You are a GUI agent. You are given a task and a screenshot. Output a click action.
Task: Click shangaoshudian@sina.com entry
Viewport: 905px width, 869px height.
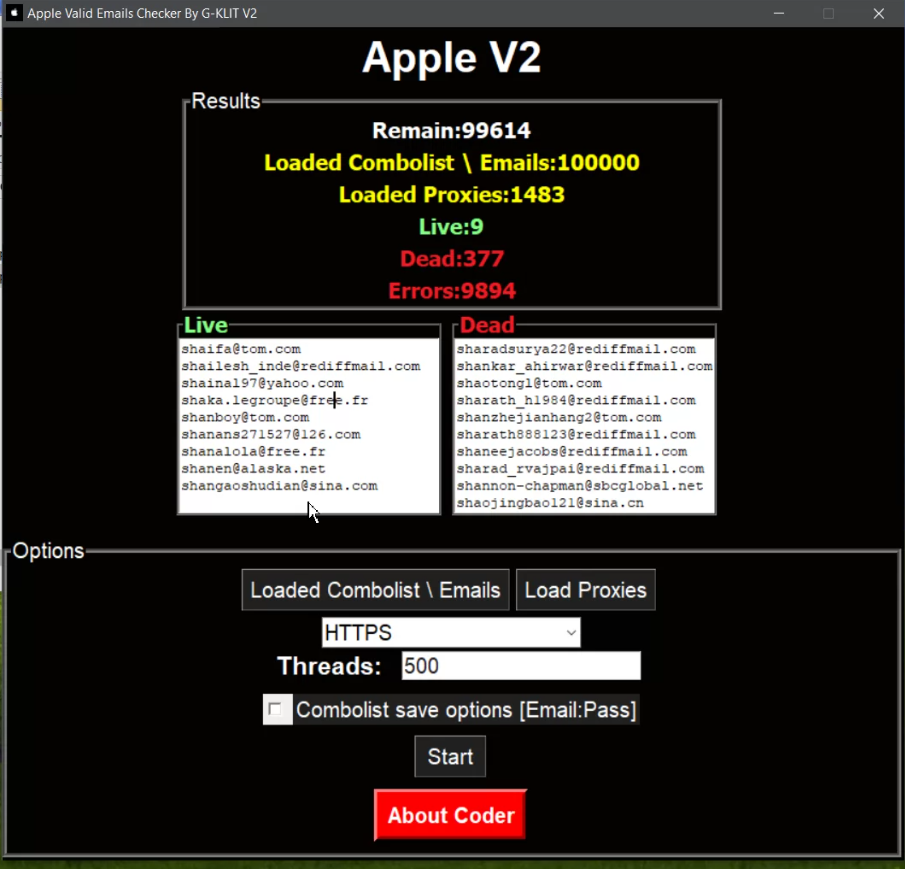pyautogui.click(x=279, y=485)
